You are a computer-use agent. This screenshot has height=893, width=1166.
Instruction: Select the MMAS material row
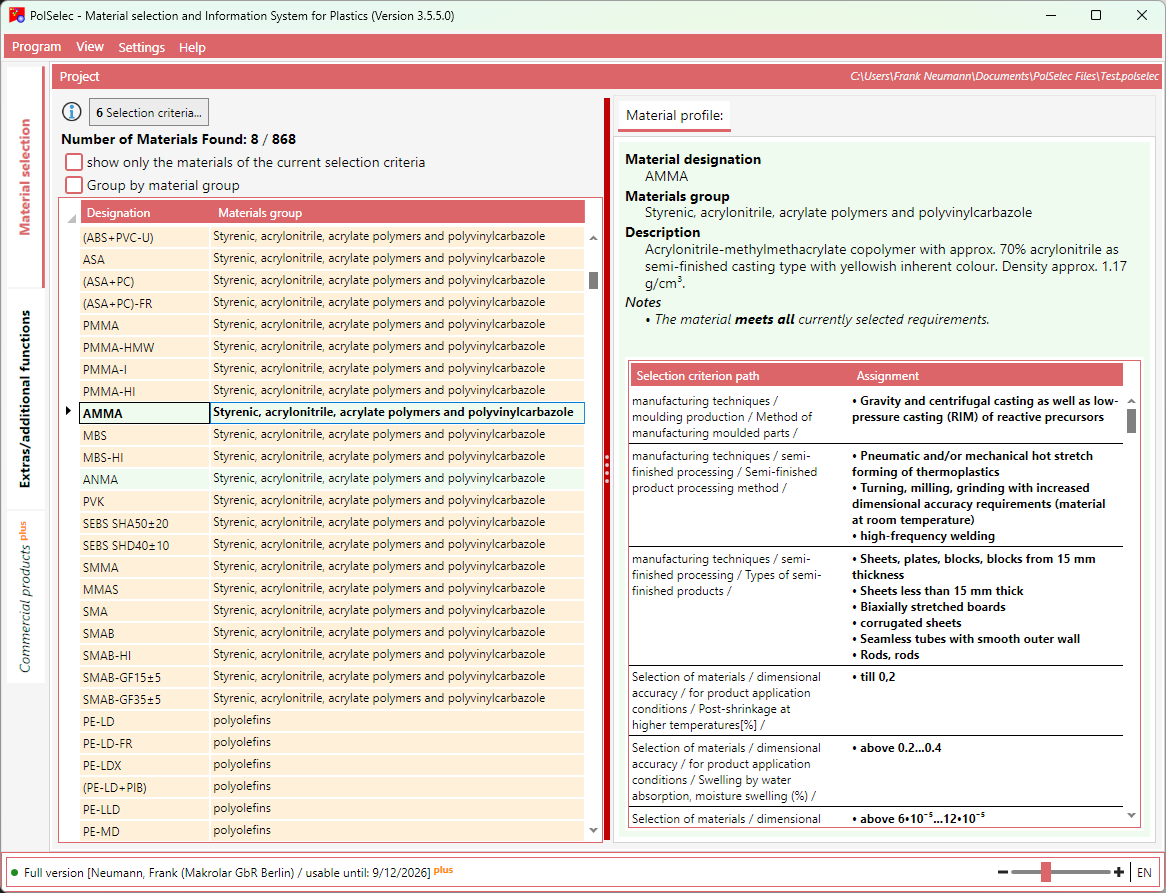(x=332, y=589)
